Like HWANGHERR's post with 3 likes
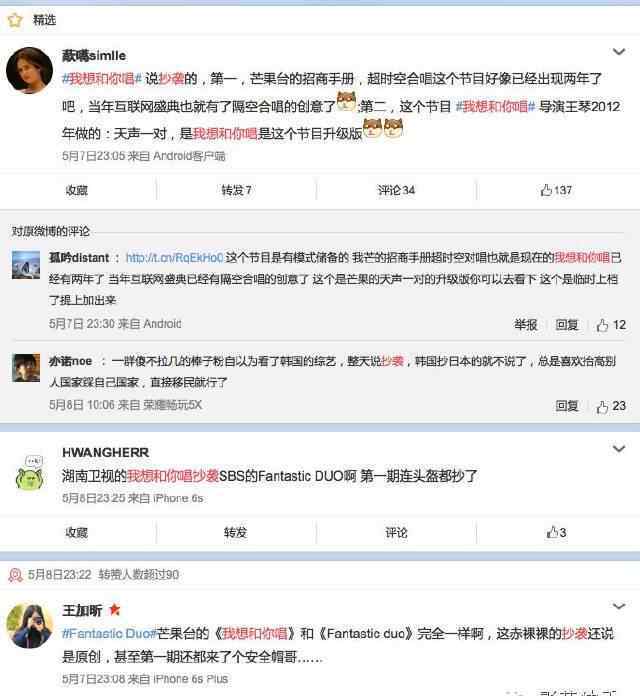This screenshot has height=696, width=640. click(556, 532)
